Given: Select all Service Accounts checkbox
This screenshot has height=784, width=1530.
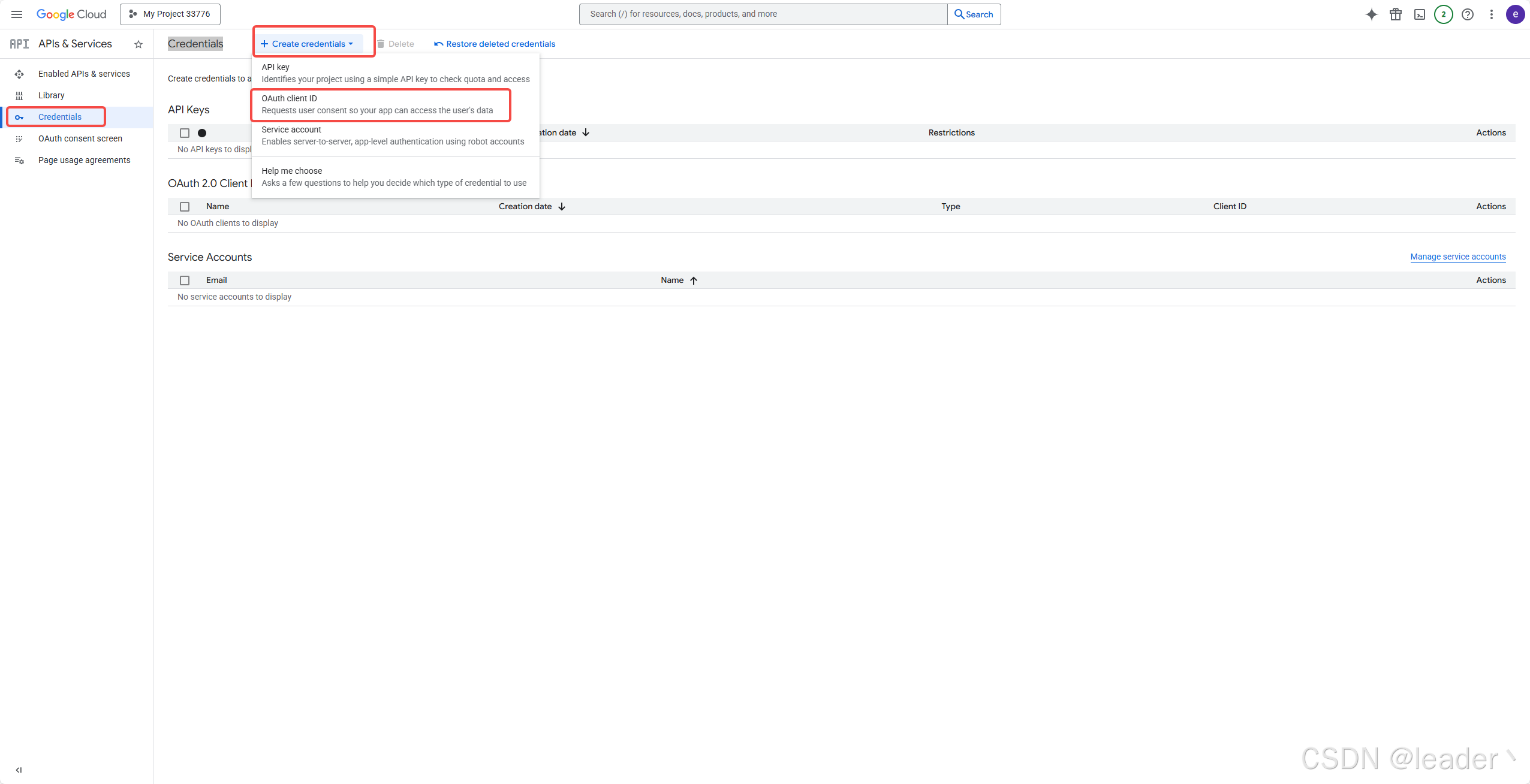Looking at the screenshot, I should 185,281.
